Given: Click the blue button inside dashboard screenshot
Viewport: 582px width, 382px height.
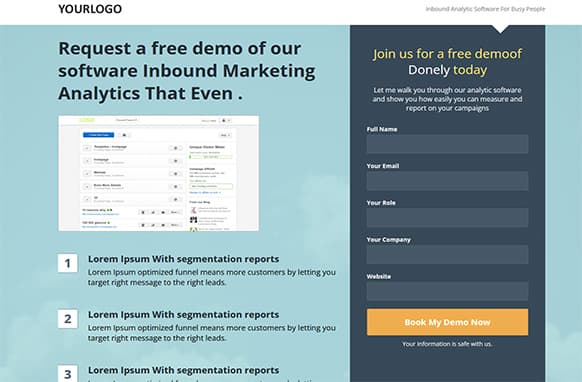Looking at the screenshot, I should tap(98, 135).
